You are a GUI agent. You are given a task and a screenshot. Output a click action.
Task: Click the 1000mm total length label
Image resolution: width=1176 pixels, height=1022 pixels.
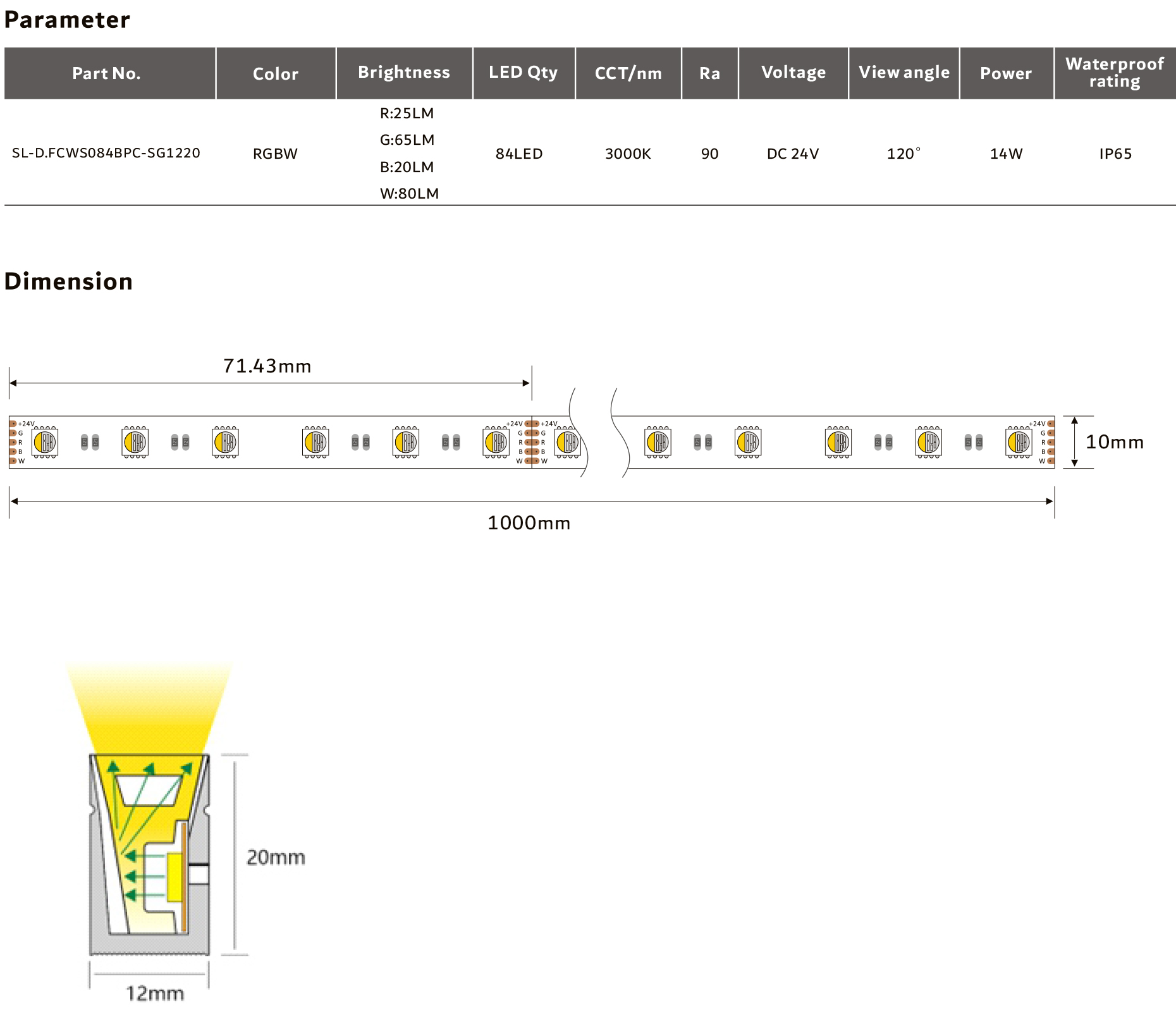(529, 523)
